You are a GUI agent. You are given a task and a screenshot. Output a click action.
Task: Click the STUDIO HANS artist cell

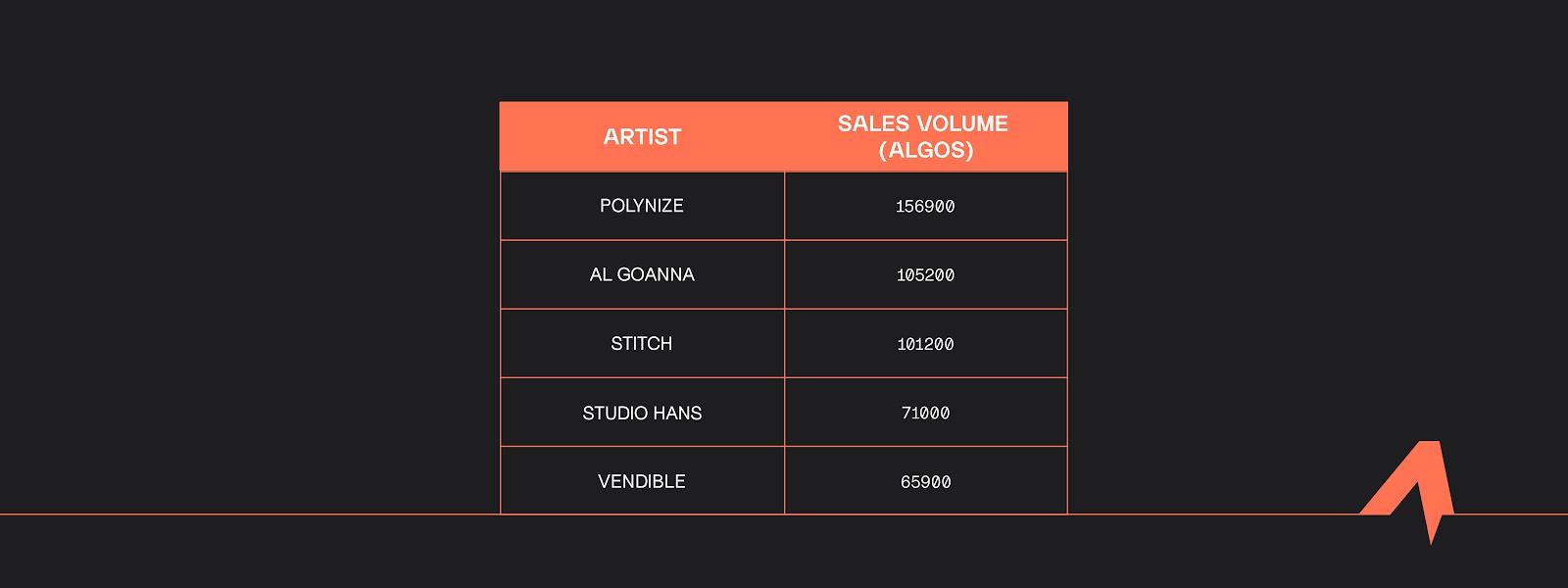pos(642,414)
